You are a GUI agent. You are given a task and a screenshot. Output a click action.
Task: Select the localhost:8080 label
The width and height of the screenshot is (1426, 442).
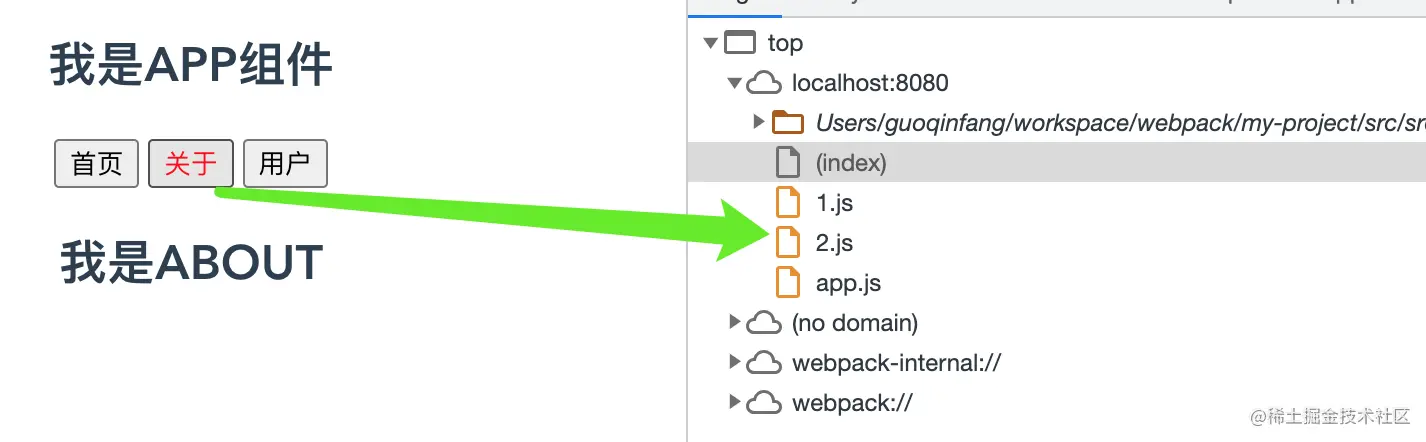point(870,83)
